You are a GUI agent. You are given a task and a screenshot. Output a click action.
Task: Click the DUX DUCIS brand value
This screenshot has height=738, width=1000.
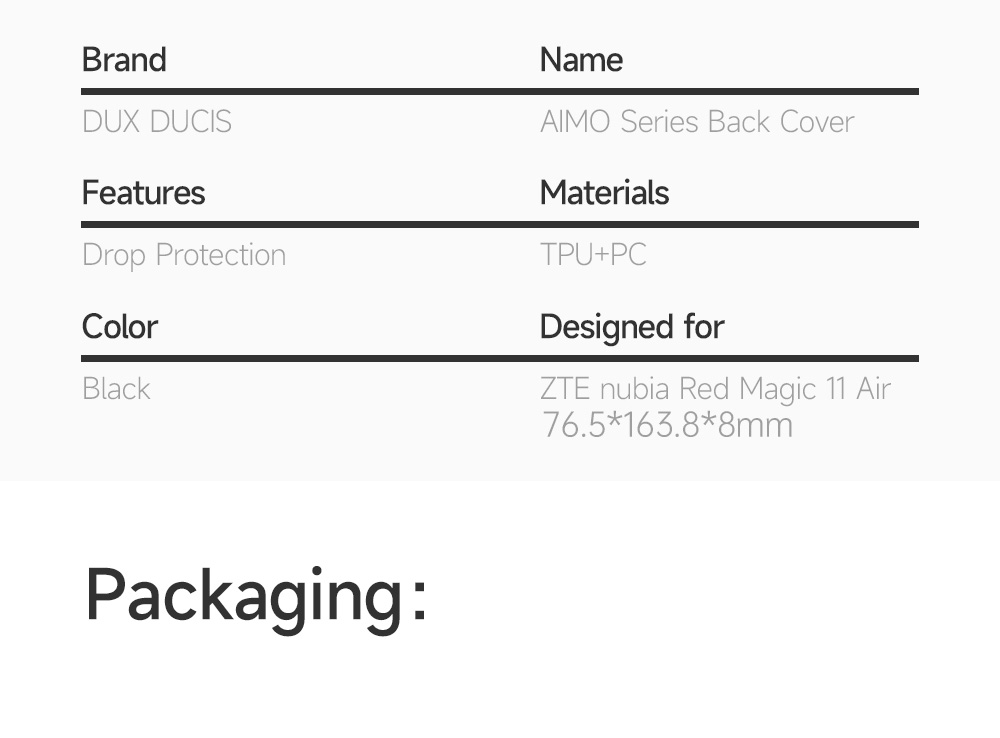157,122
